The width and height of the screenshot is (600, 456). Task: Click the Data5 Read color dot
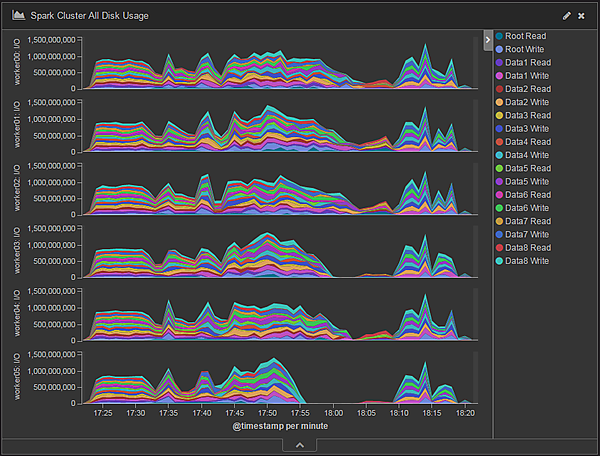tap(499, 168)
